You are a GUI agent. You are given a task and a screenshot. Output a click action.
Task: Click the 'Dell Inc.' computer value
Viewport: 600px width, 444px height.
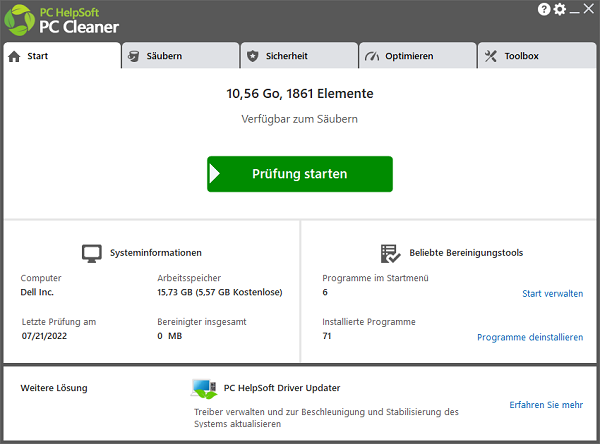pyautogui.click(x=37, y=292)
